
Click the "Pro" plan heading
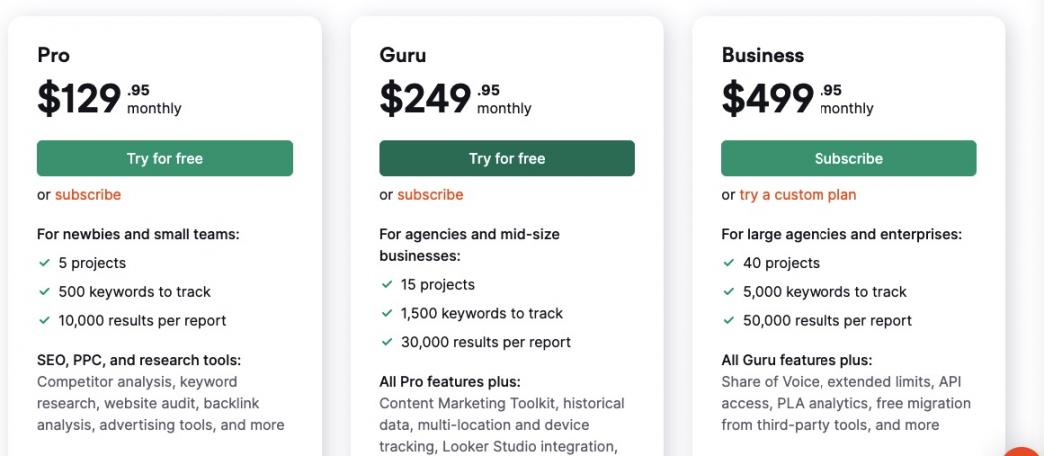(x=54, y=55)
